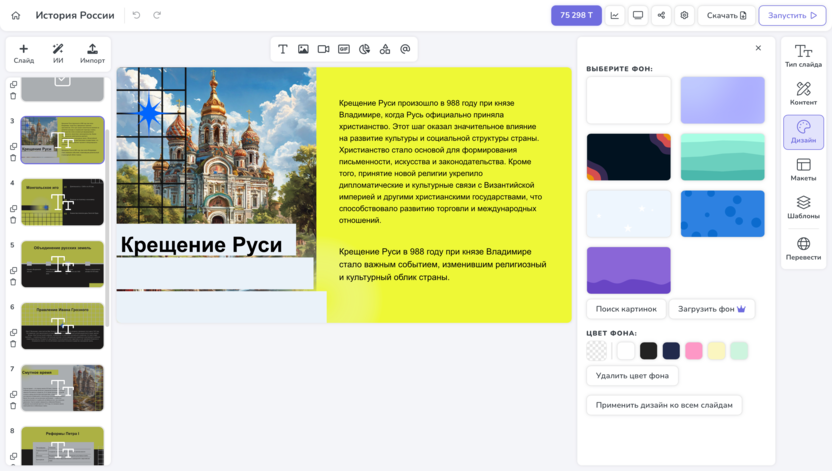Go to the home page icon
The height and width of the screenshot is (471, 832).
(x=16, y=15)
